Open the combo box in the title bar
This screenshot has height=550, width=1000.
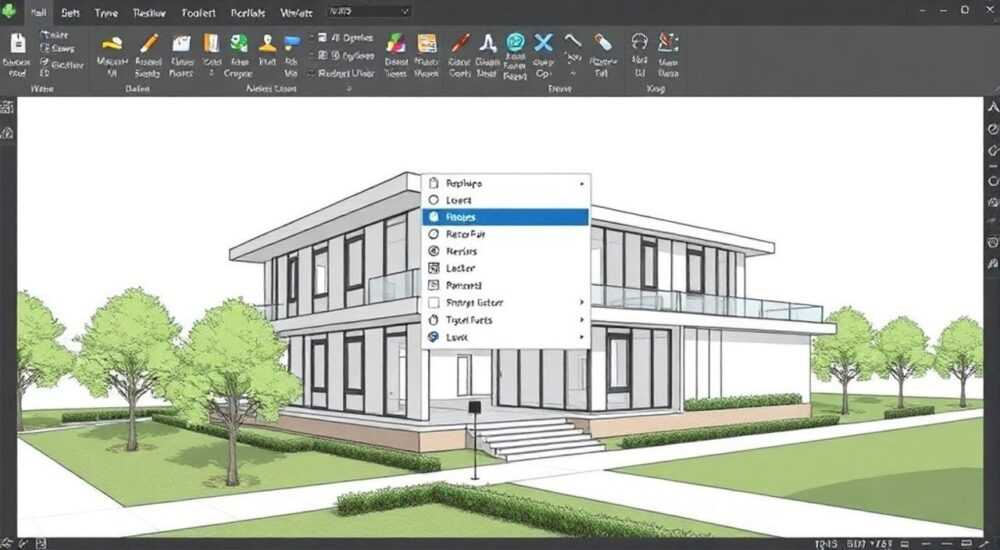click(369, 11)
